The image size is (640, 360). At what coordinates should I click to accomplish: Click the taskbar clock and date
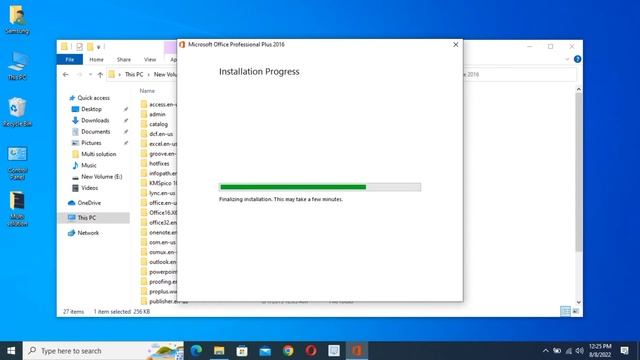[x=600, y=351]
